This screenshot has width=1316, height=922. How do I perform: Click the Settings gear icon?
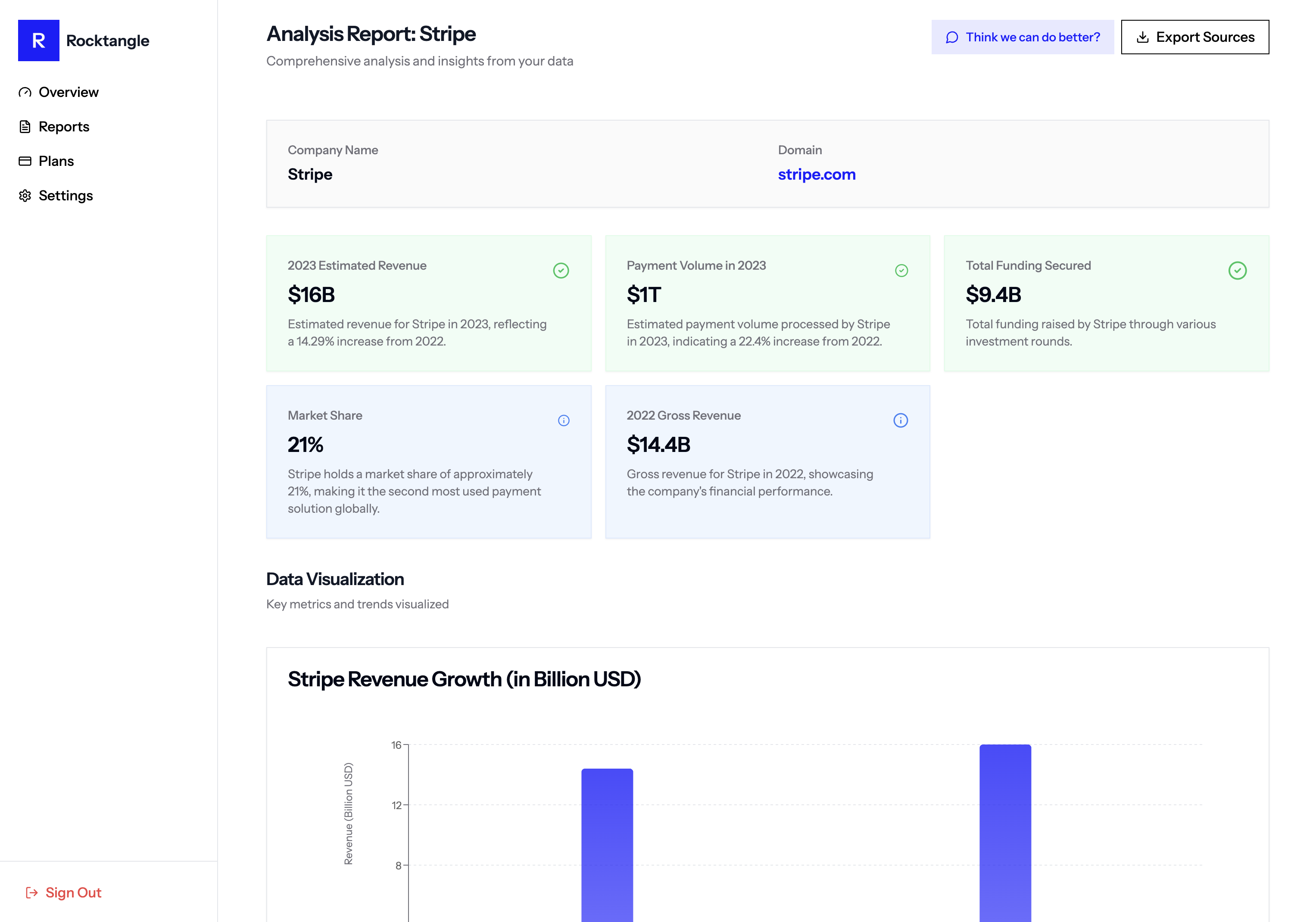(x=25, y=196)
